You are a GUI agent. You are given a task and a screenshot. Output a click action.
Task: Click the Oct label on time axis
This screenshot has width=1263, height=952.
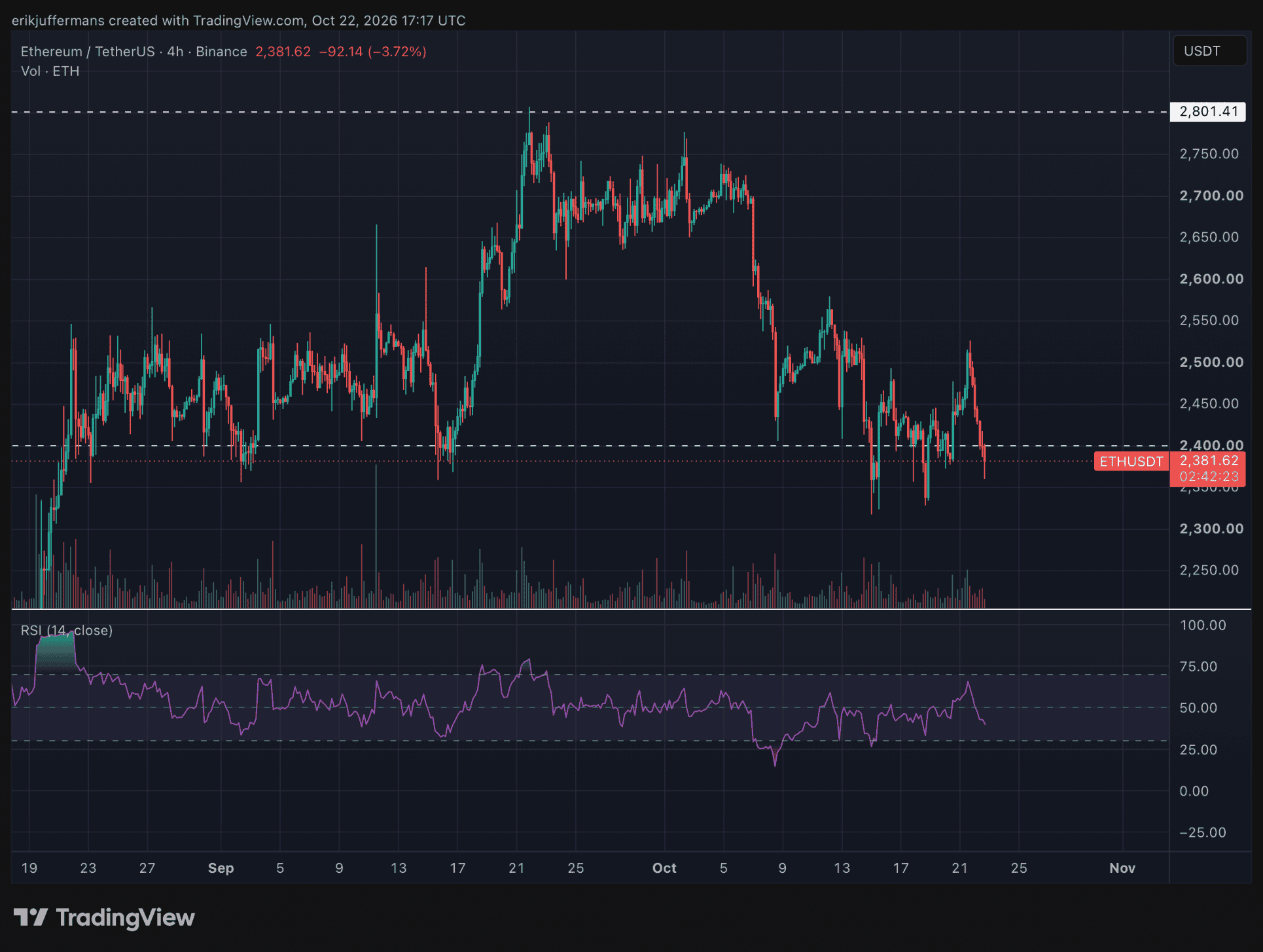click(664, 868)
